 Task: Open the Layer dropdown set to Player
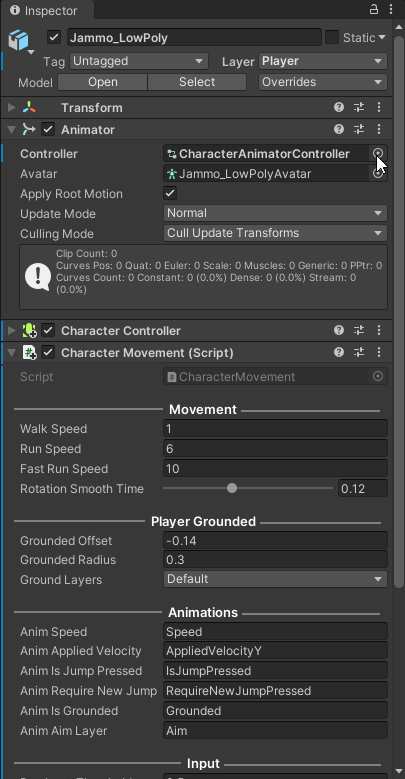[x=323, y=61]
